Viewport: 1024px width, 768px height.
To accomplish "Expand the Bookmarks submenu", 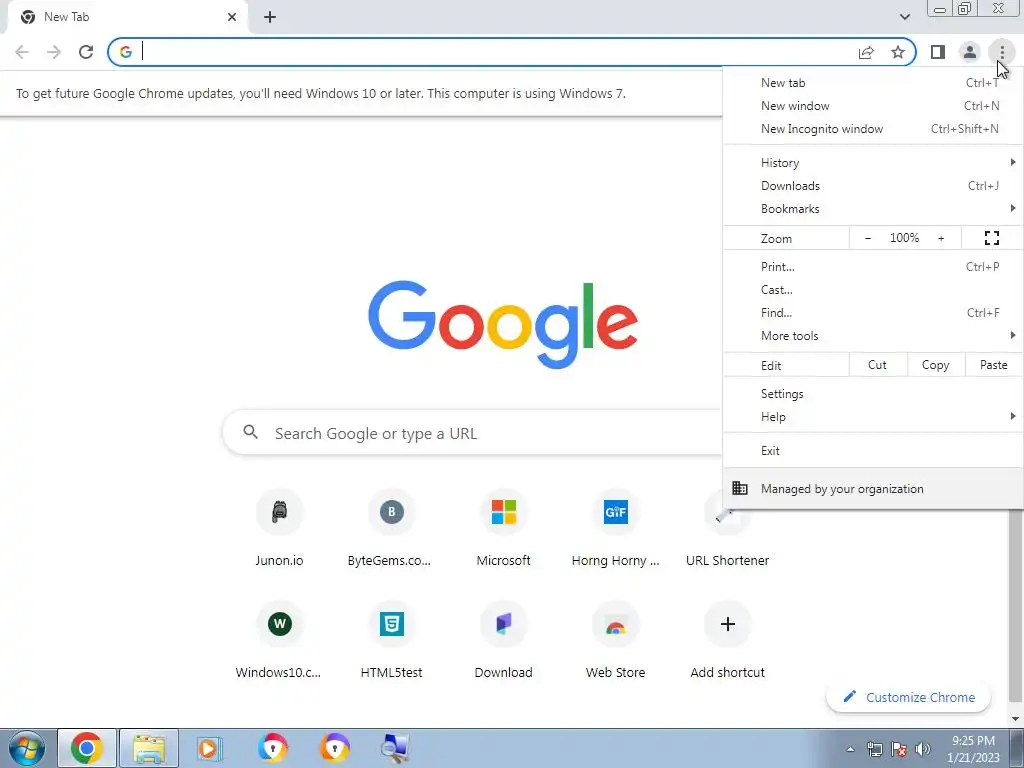I will click(873, 209).
